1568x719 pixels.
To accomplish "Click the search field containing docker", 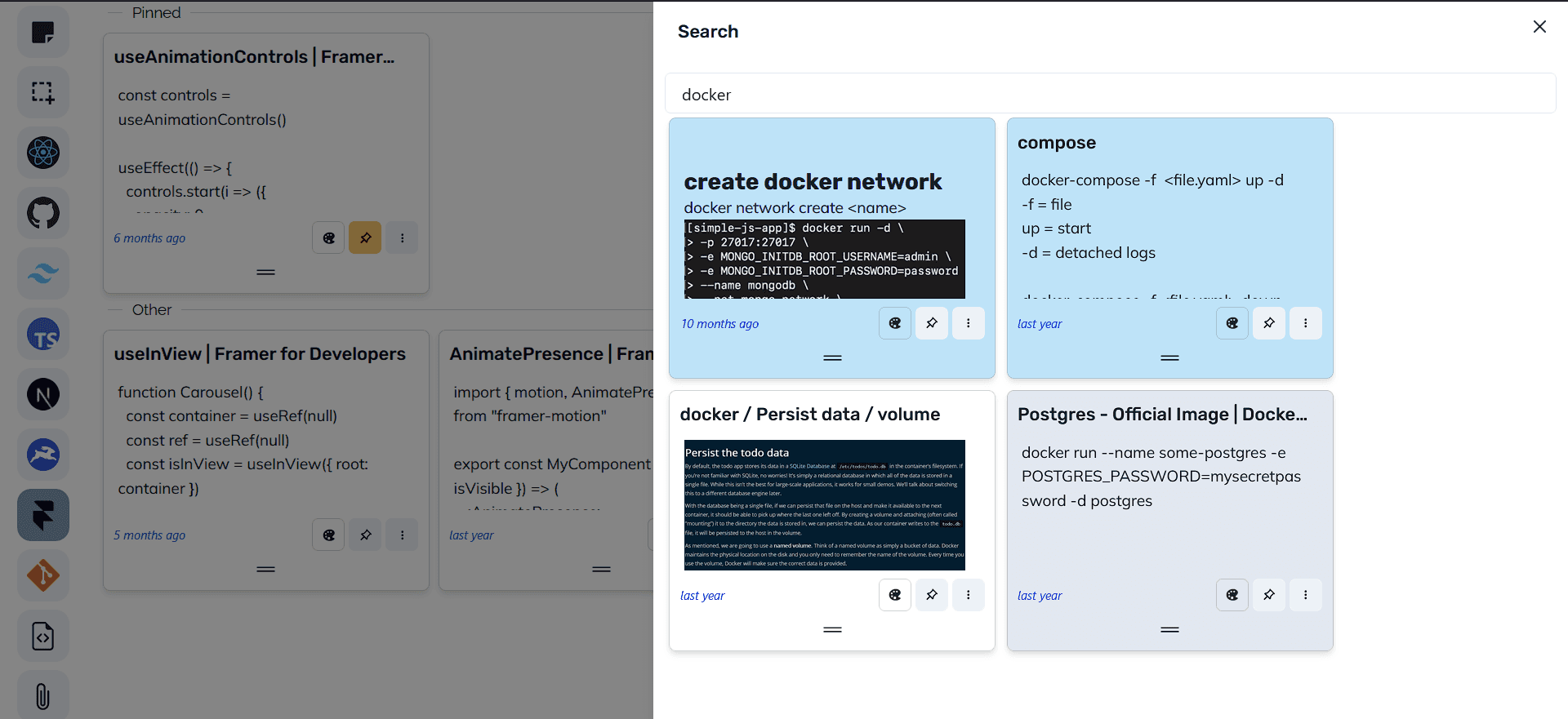I will click(x=1110, y=94).
